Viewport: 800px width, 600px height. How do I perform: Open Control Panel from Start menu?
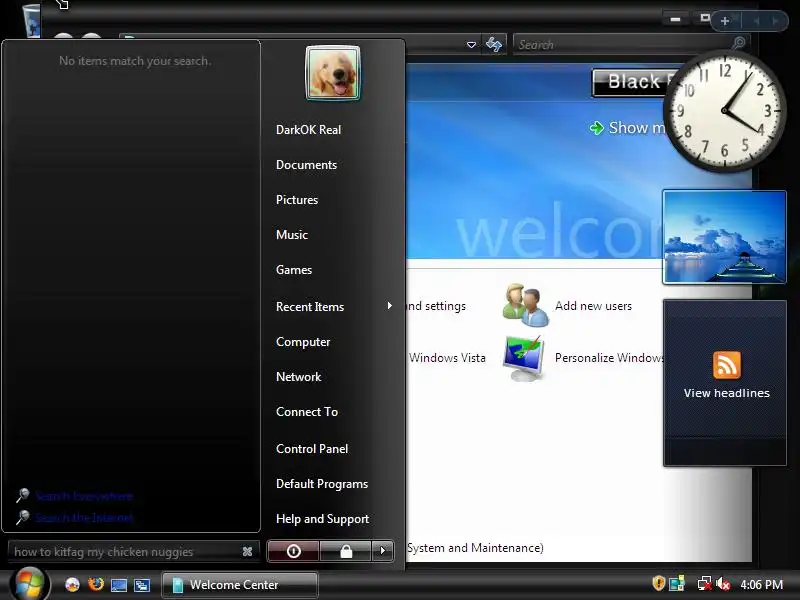pyautogui.click(x=312, y=448)
